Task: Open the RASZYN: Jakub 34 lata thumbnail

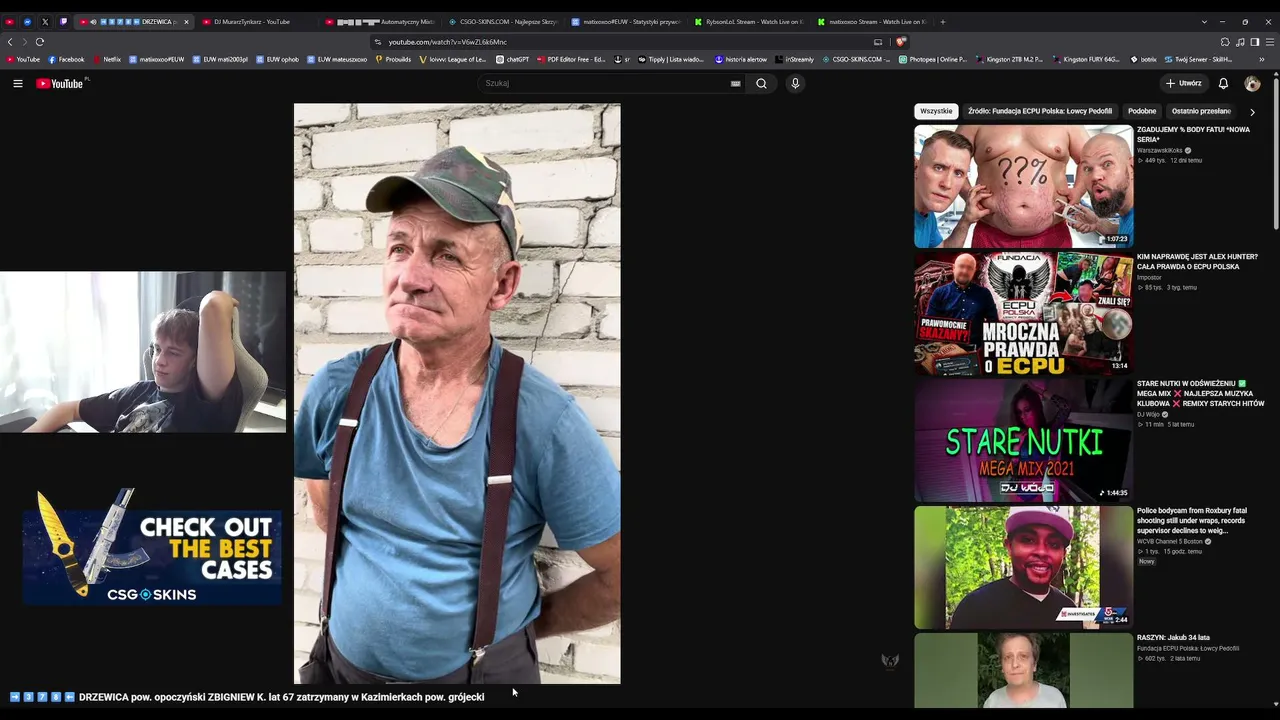Action: point(1024,671)
